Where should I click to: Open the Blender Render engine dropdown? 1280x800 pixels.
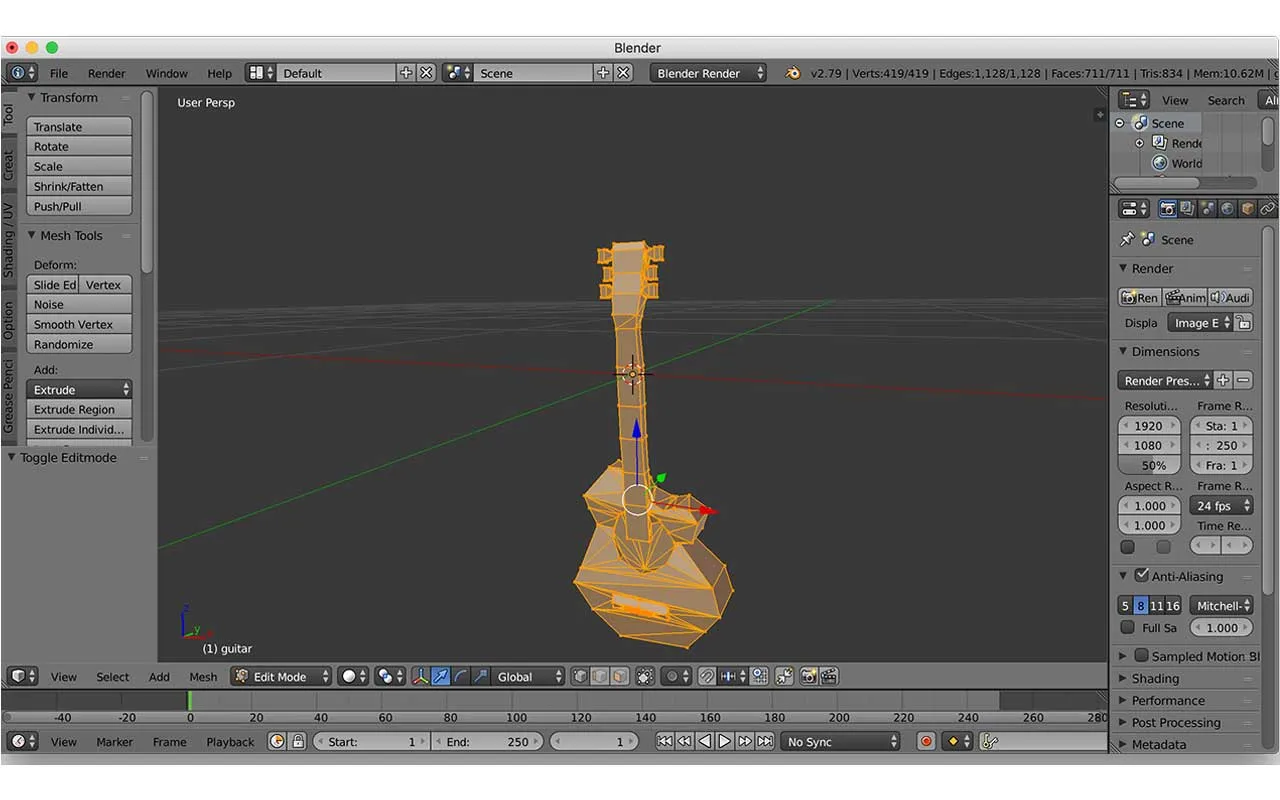(708, 73)
